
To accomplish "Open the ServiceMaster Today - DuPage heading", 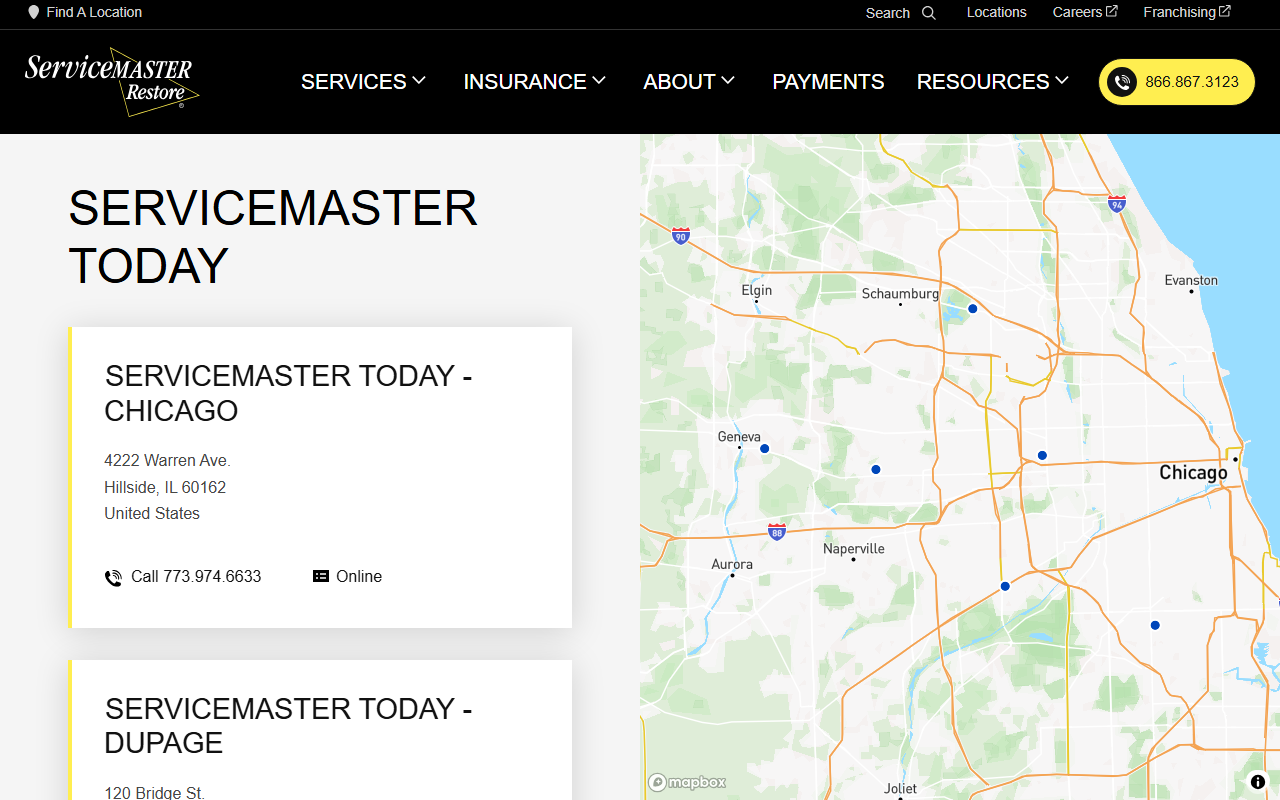I will coord(288,726).
